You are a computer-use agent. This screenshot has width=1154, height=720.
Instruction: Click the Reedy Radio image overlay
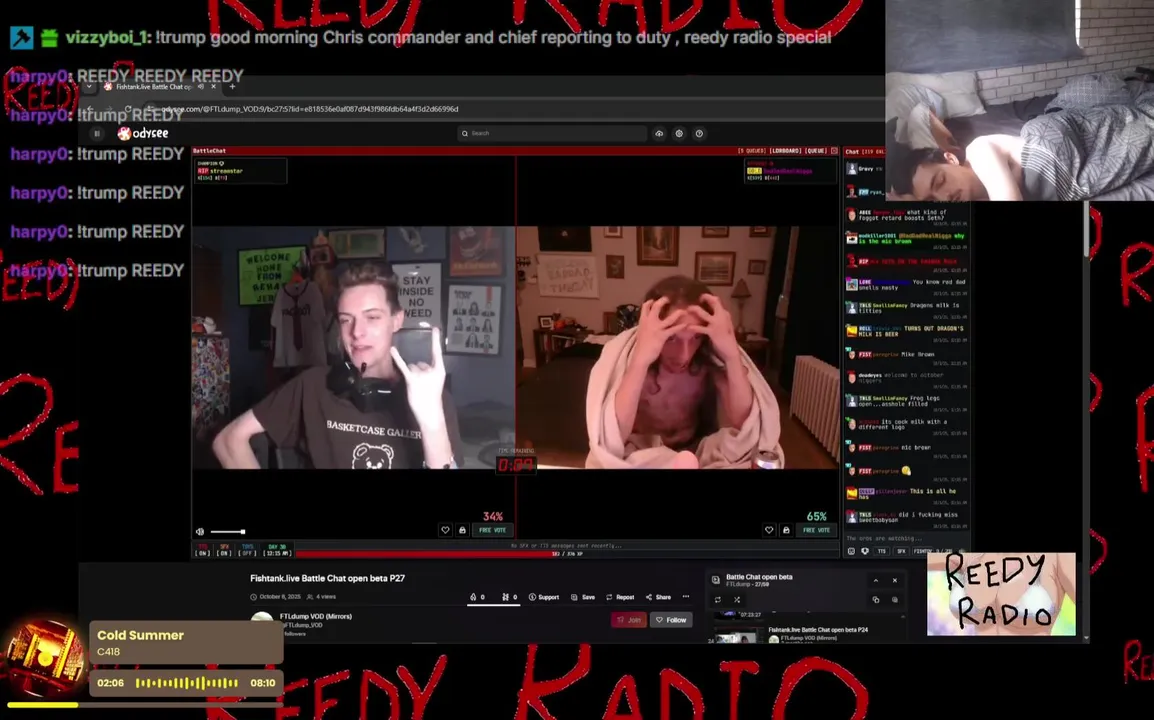1001,594
